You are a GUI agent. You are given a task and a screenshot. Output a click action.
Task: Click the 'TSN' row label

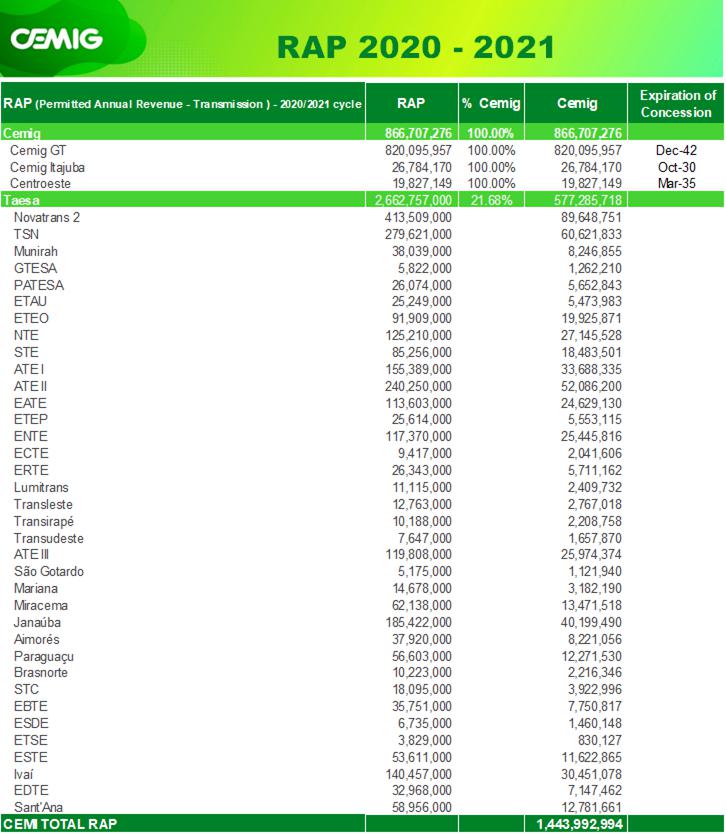coord(26,235)
